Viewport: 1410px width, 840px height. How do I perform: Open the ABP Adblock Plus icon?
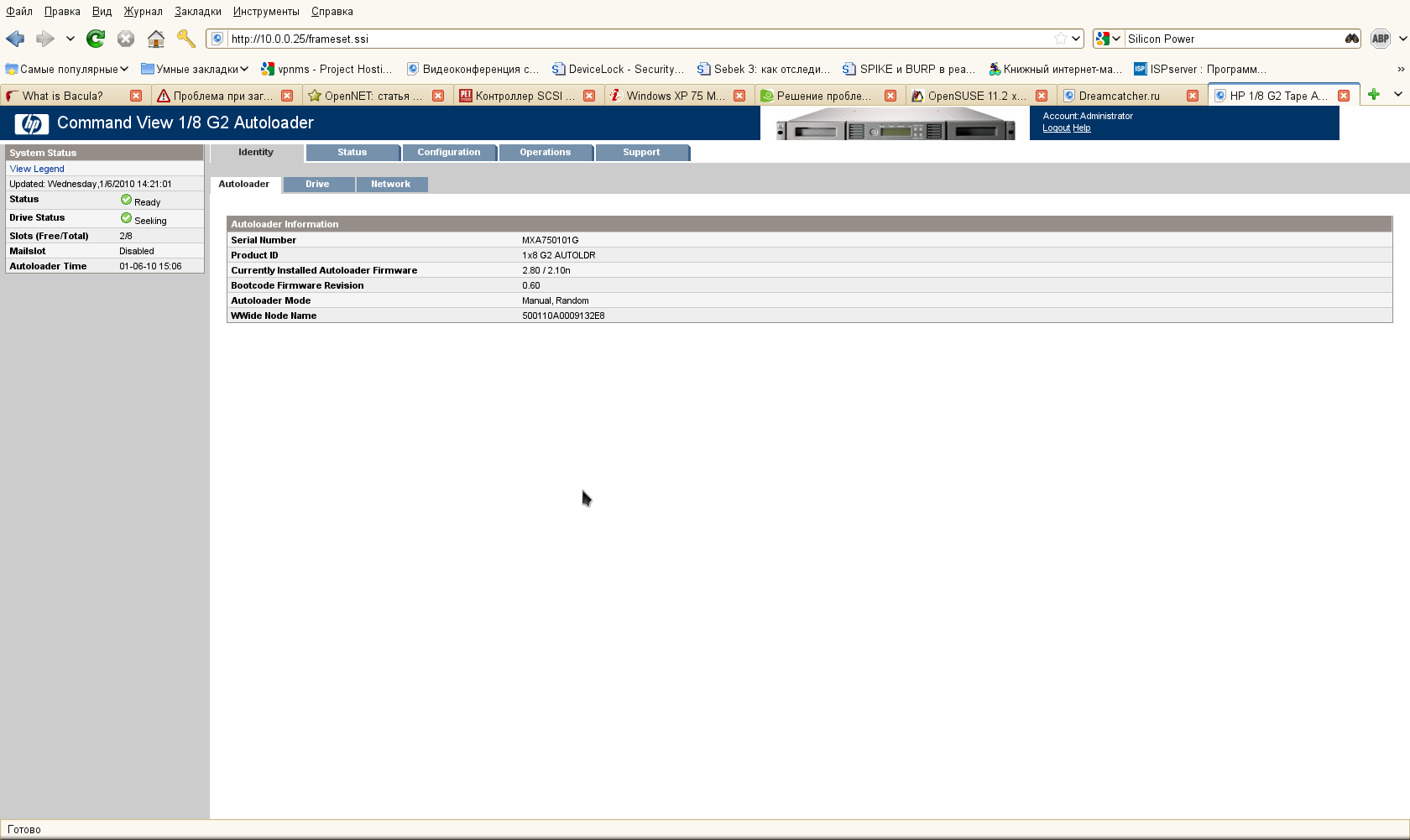pos(1380,39)
